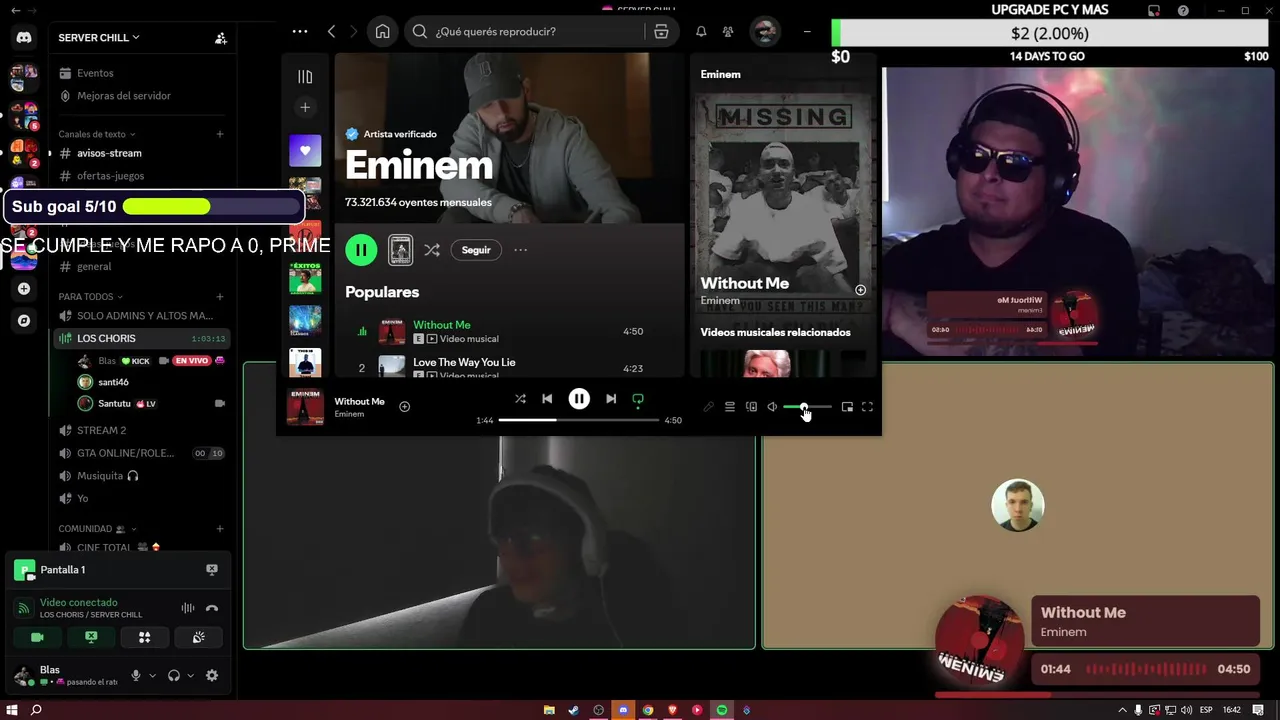Screen dimensions: 1280x720
Task: Select the Without Me track row
Action: (x=510, y=331)
